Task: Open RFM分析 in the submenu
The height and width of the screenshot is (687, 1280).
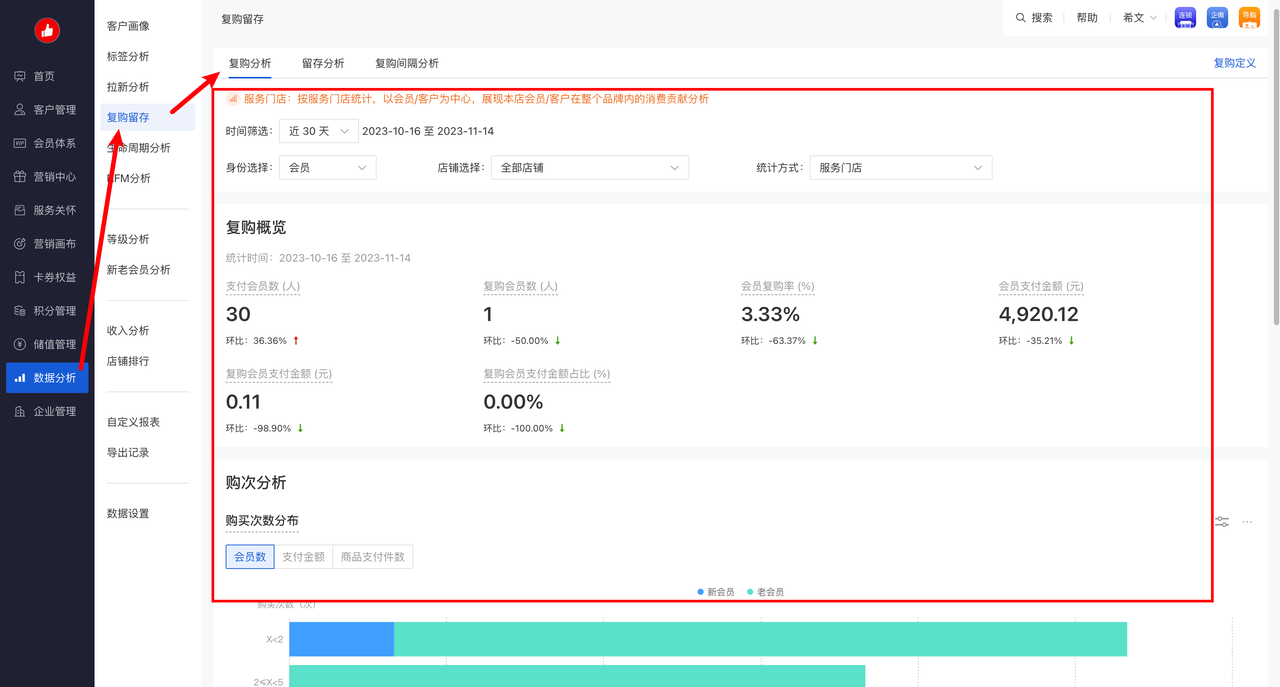Action: [x=129, y=178]
